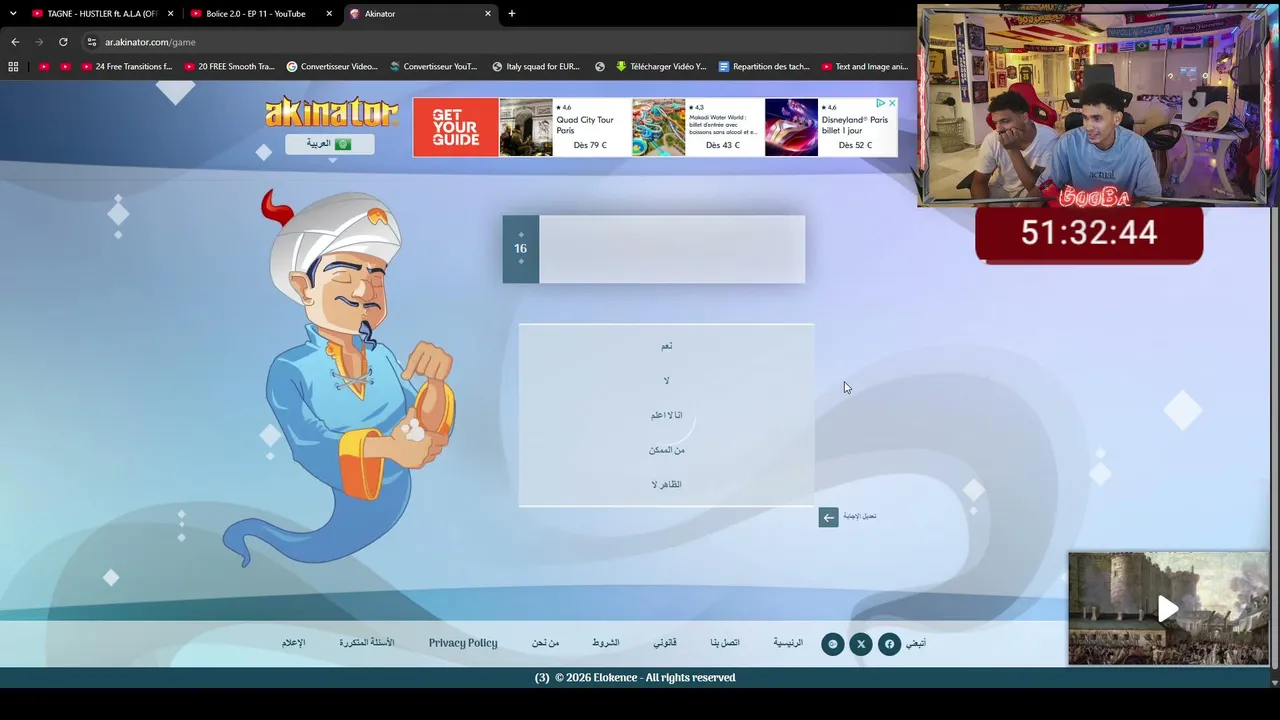
Task: Click the back arrow to correct answer
Action: [x=828, y=517]
